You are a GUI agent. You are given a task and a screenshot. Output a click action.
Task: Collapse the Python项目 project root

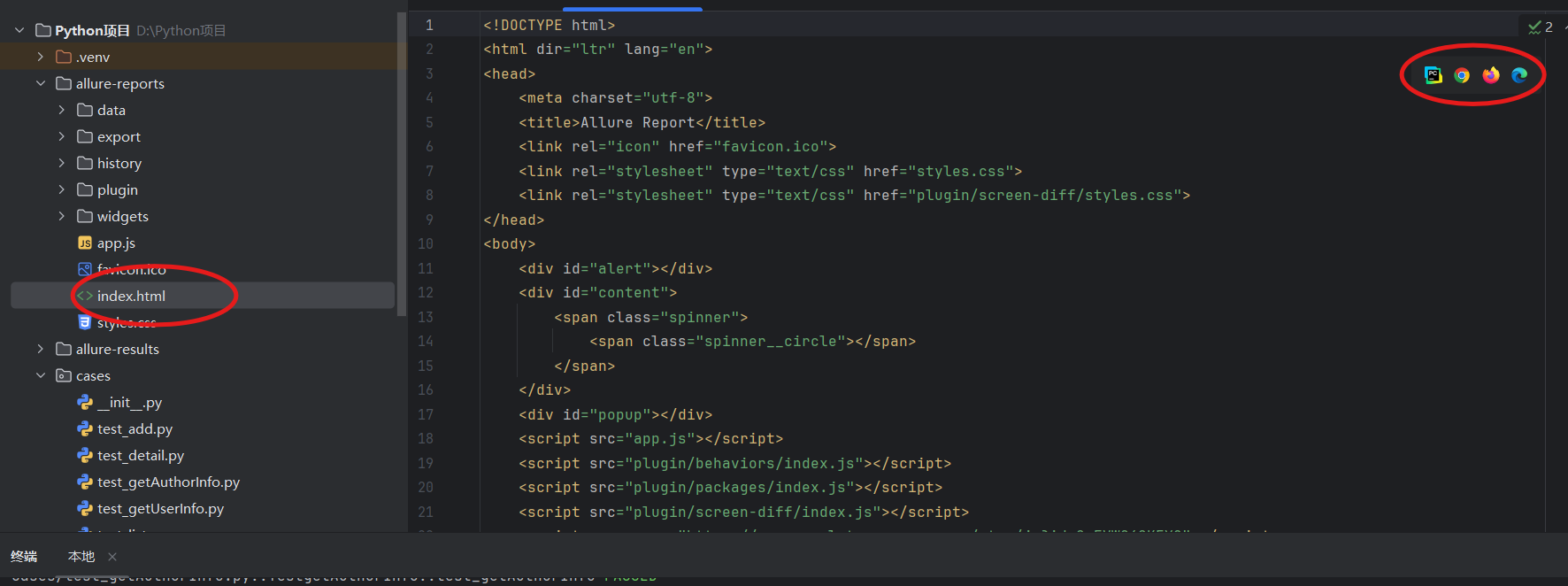point(19,30)
